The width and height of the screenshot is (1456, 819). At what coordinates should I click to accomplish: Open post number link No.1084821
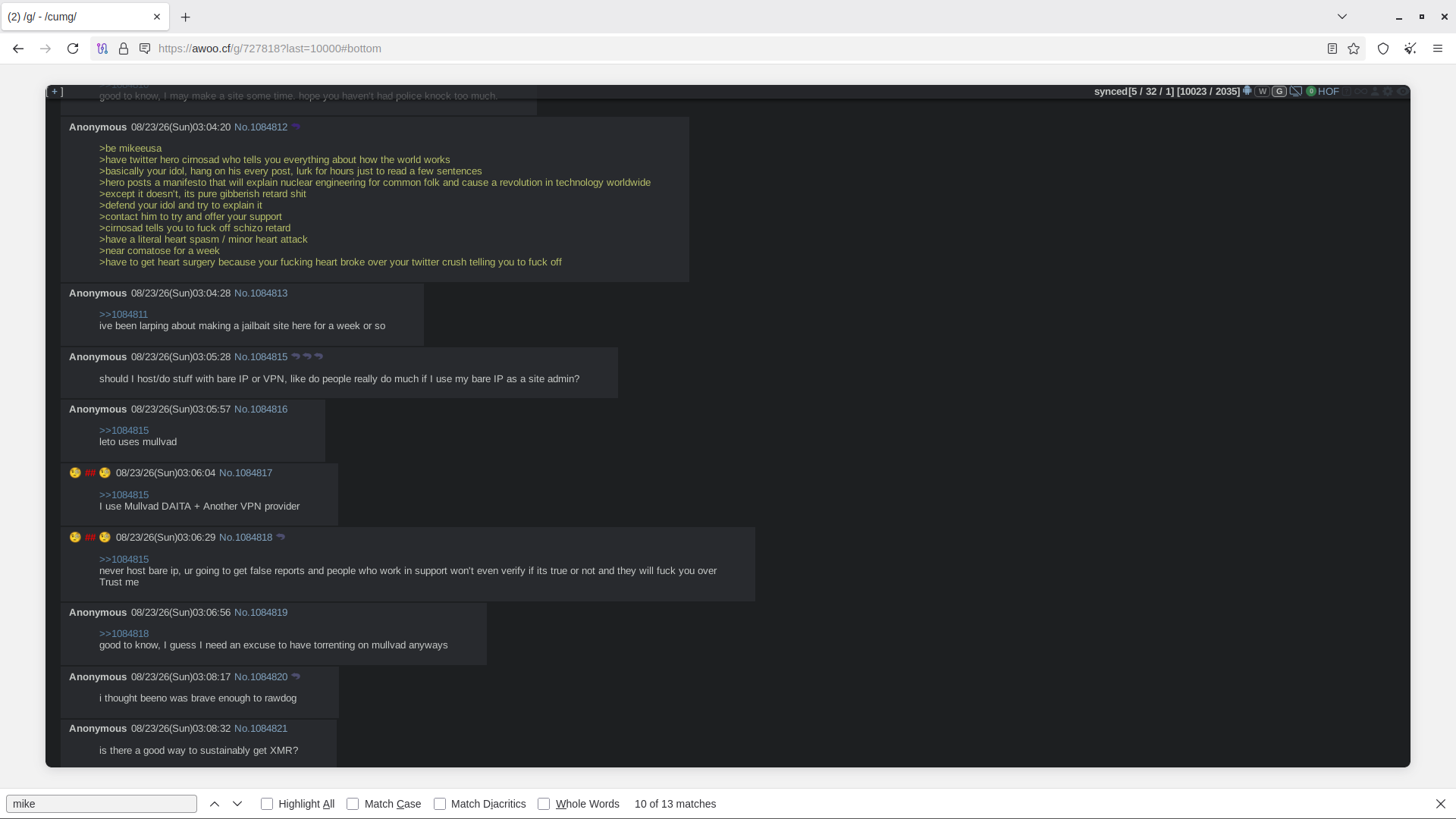[x=261, y=729]
